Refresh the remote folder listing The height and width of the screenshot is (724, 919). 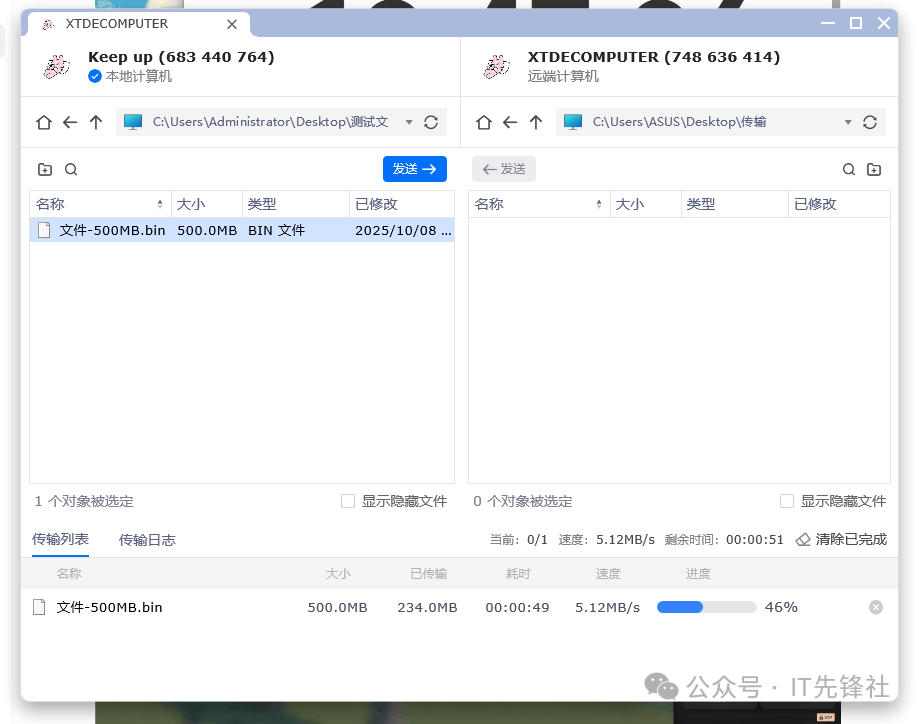pyautogui.click(x=870, y=122)
